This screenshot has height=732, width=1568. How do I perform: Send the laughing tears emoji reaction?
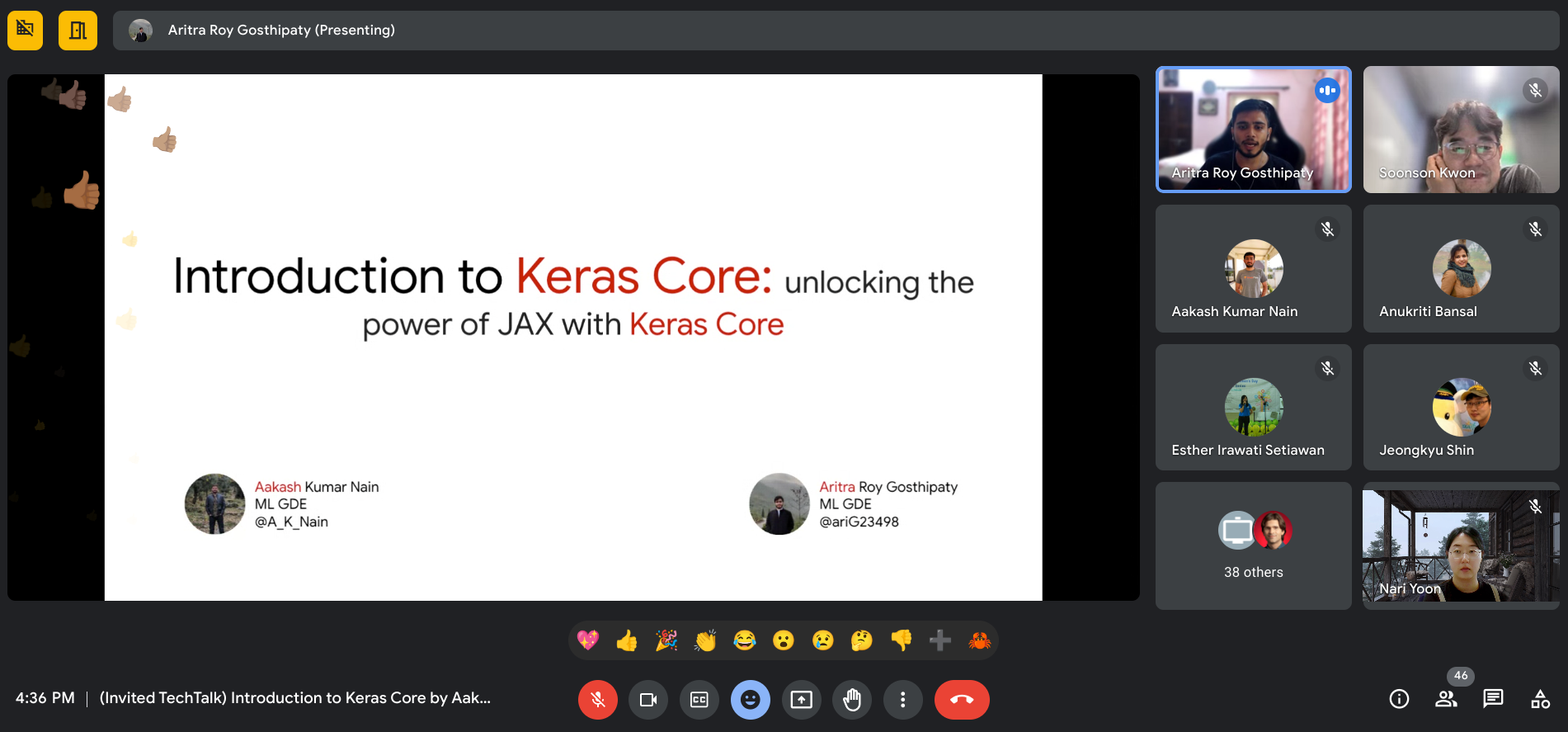pyautogui.click(x=745, y=640)
